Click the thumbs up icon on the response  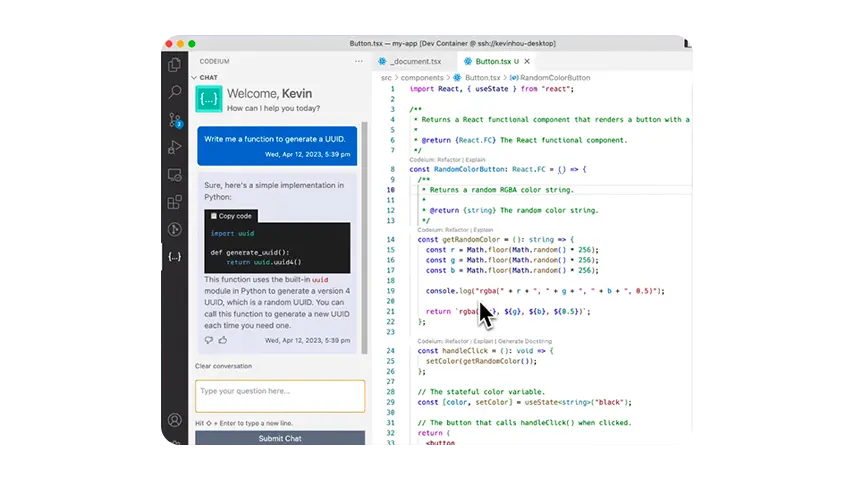coord(209,340)
